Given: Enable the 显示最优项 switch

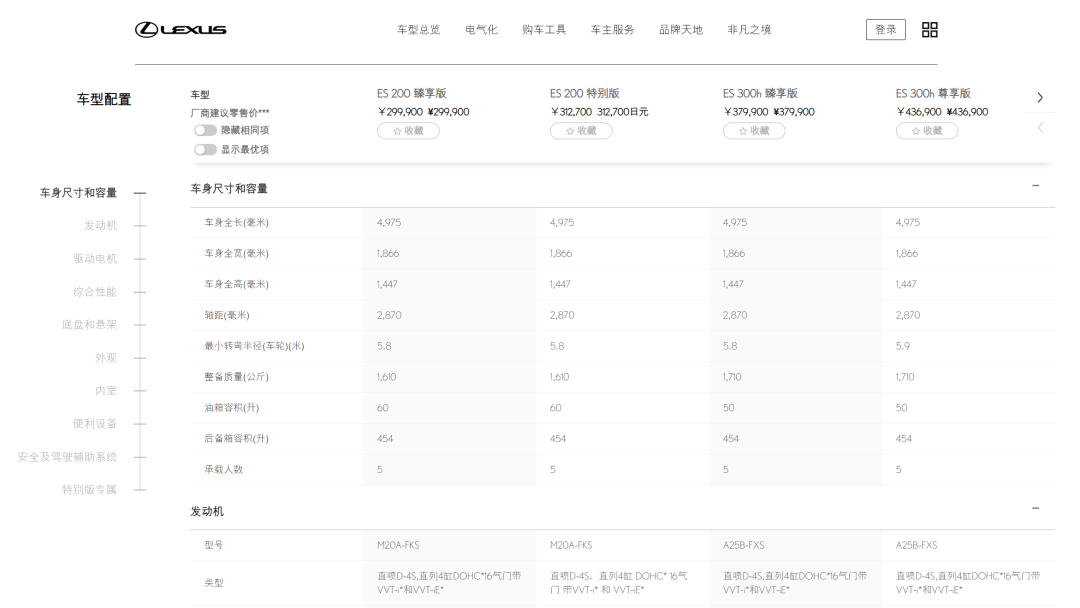Looking at the screenshot, I should click(205, 149).
